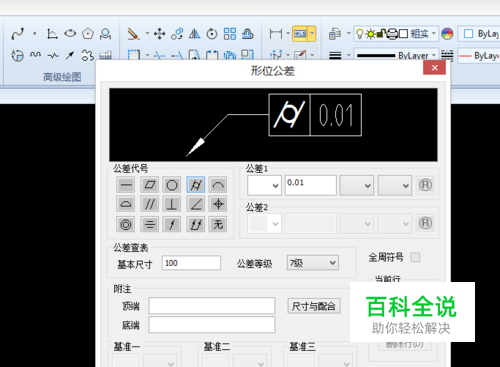The image size is (500, 367).
Task: Close the 形位公差 dialog
Action: point(434,68)
